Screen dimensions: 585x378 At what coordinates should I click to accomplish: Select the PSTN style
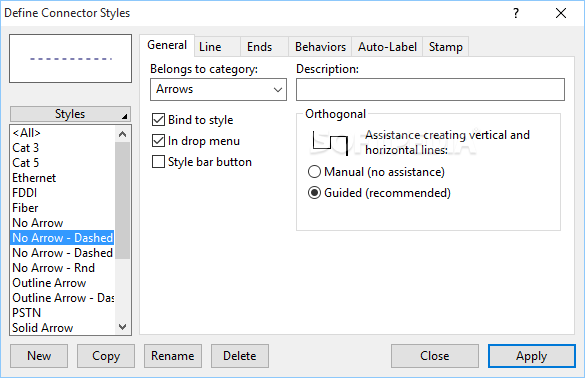(x=62, y=313)
